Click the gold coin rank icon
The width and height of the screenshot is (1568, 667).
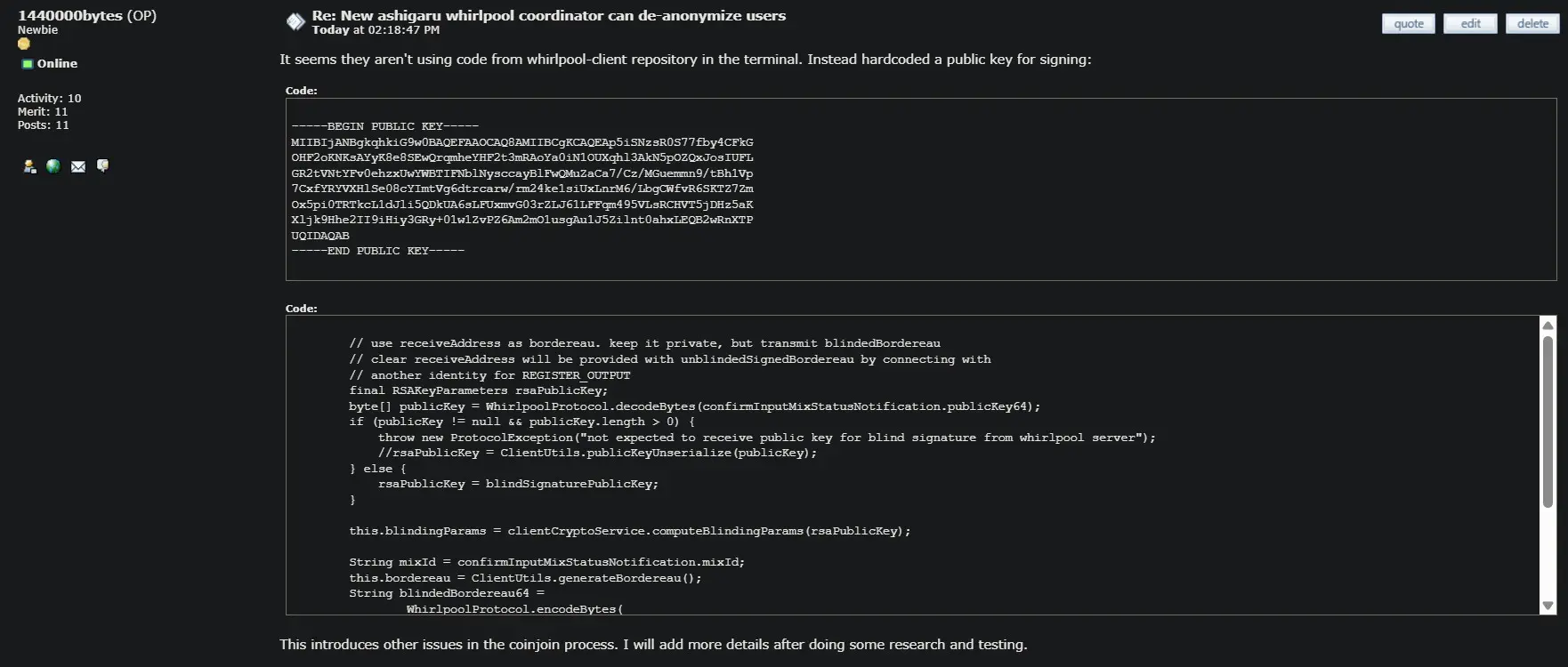click(x=24, y=44)
